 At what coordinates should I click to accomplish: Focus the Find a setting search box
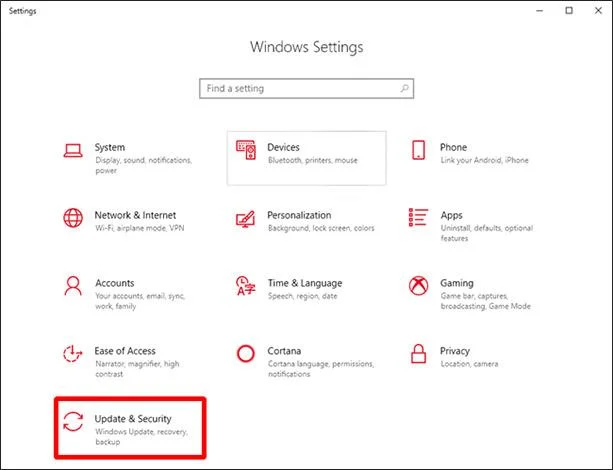(x=306, y=88)
